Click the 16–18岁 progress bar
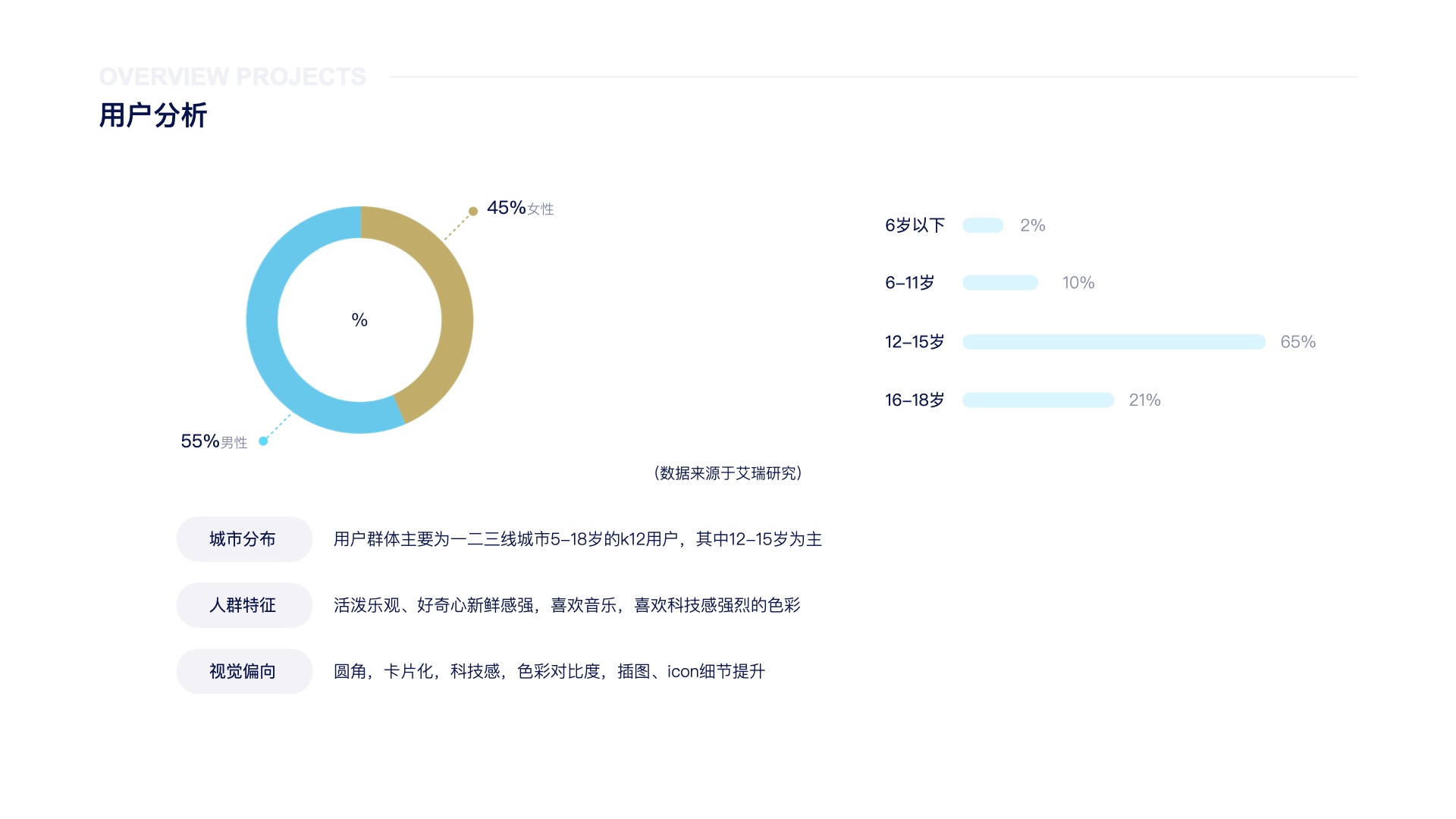 click(x=1037, y=400)
